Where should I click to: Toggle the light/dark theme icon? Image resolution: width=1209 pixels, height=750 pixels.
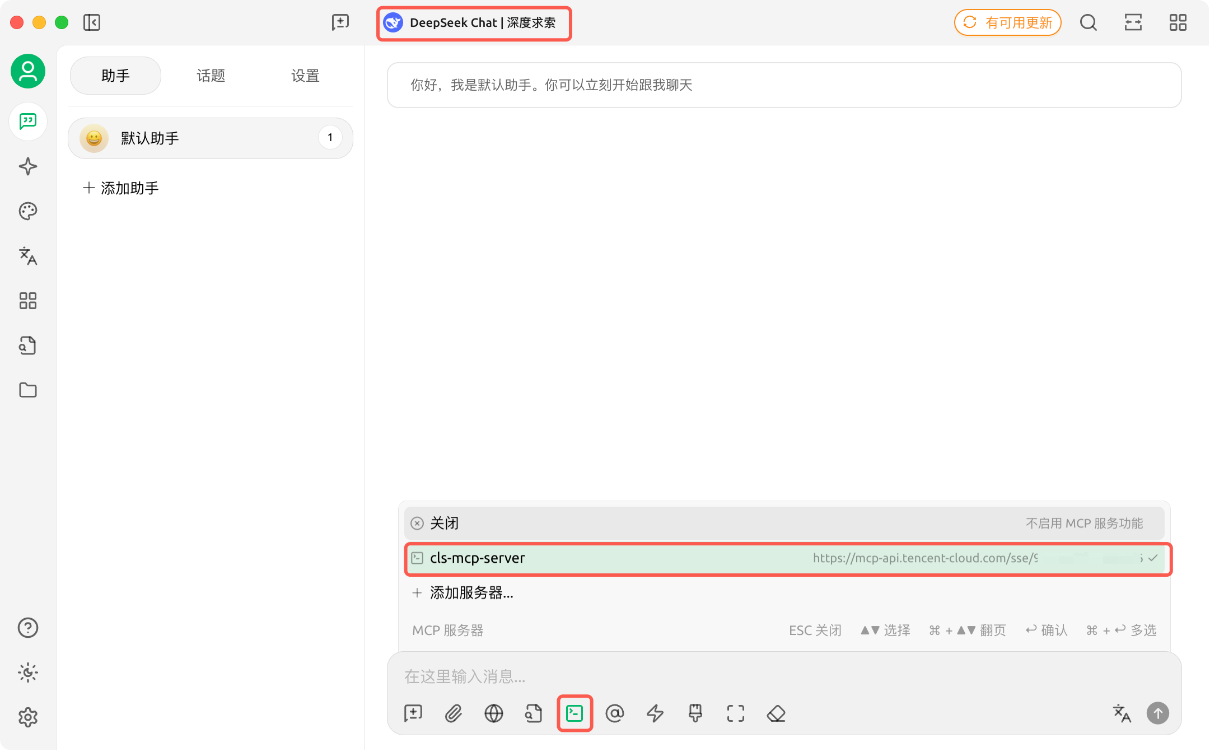28,673
